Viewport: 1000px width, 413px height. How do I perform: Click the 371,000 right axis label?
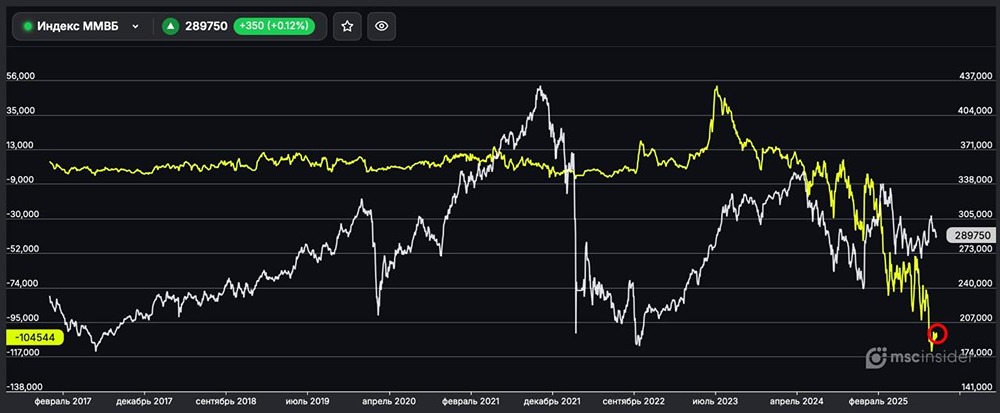click(976, 146)
